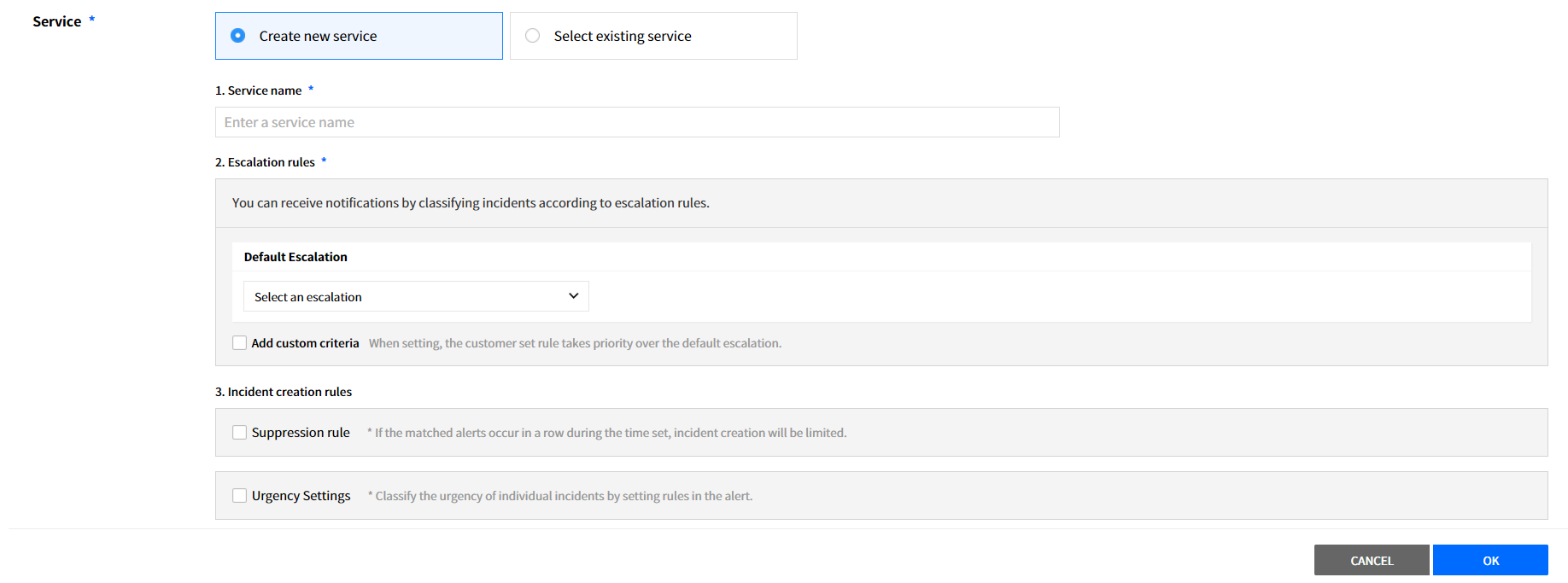Click the Suppression rule label text
The width and height of the screenshot is (1568, 583).
[x=301, y=433]
